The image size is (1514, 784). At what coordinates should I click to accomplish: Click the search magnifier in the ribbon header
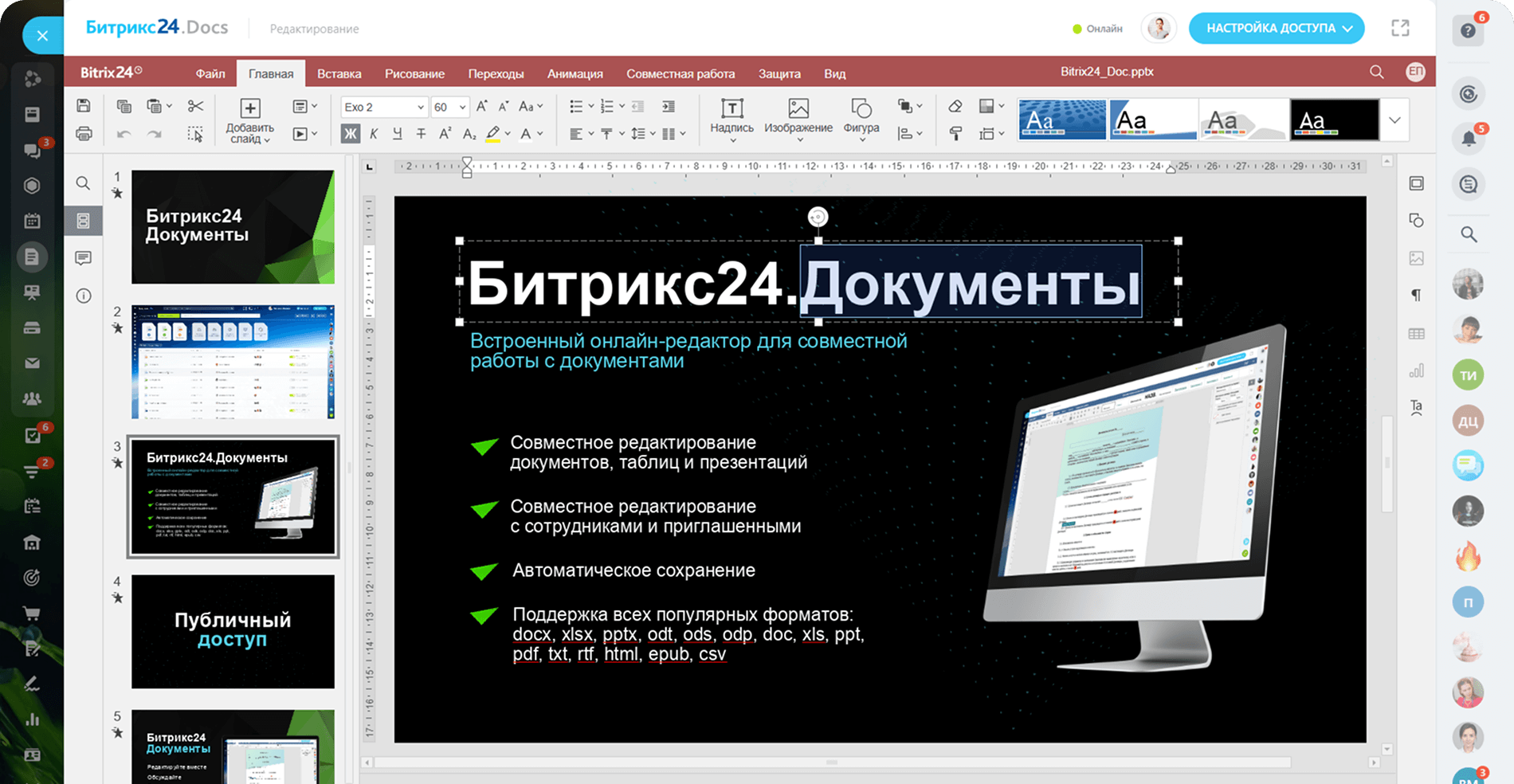pos(1376,73)
